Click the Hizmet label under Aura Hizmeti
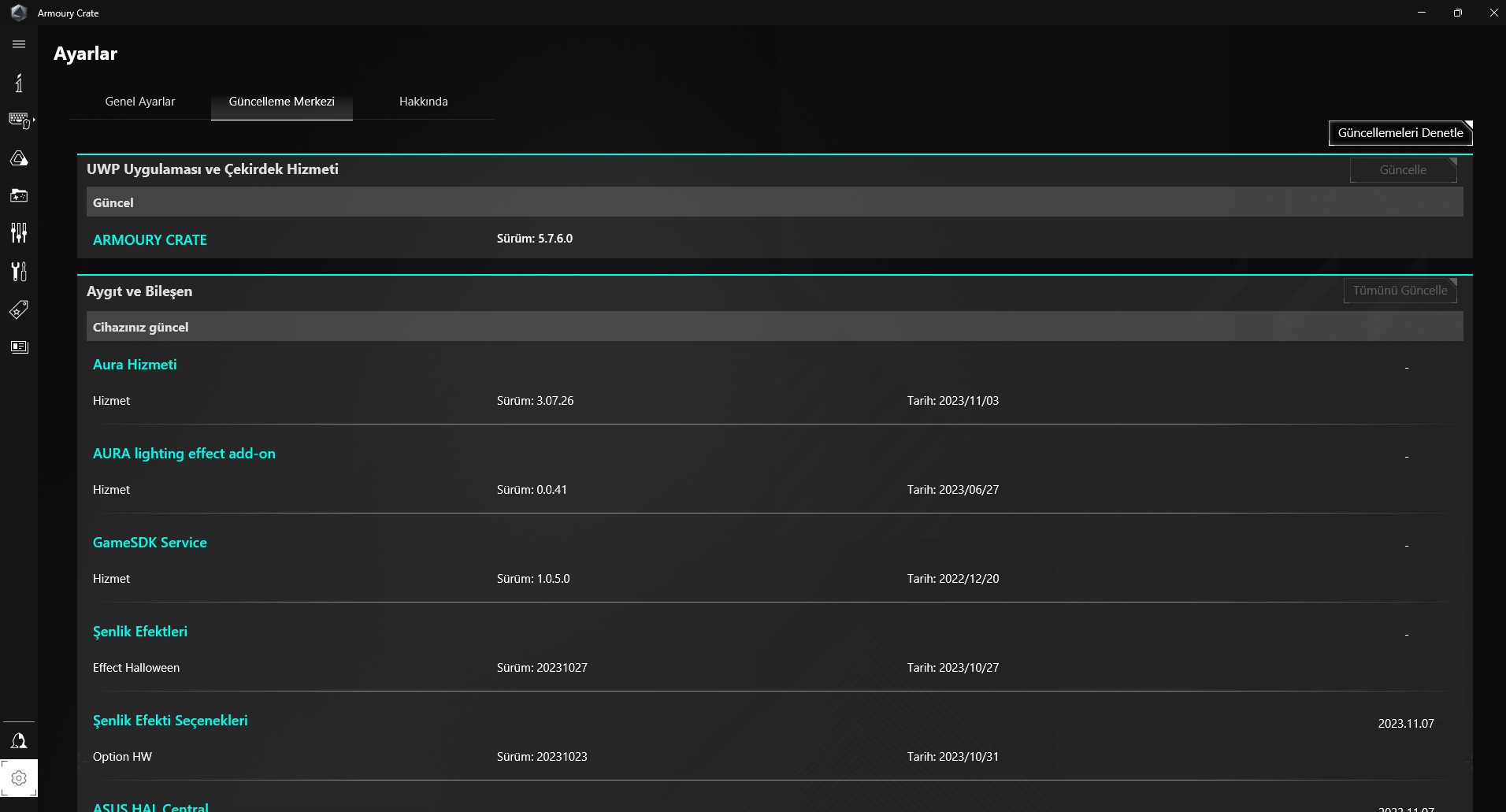The image size is (1506, 812). click(111, 401)
